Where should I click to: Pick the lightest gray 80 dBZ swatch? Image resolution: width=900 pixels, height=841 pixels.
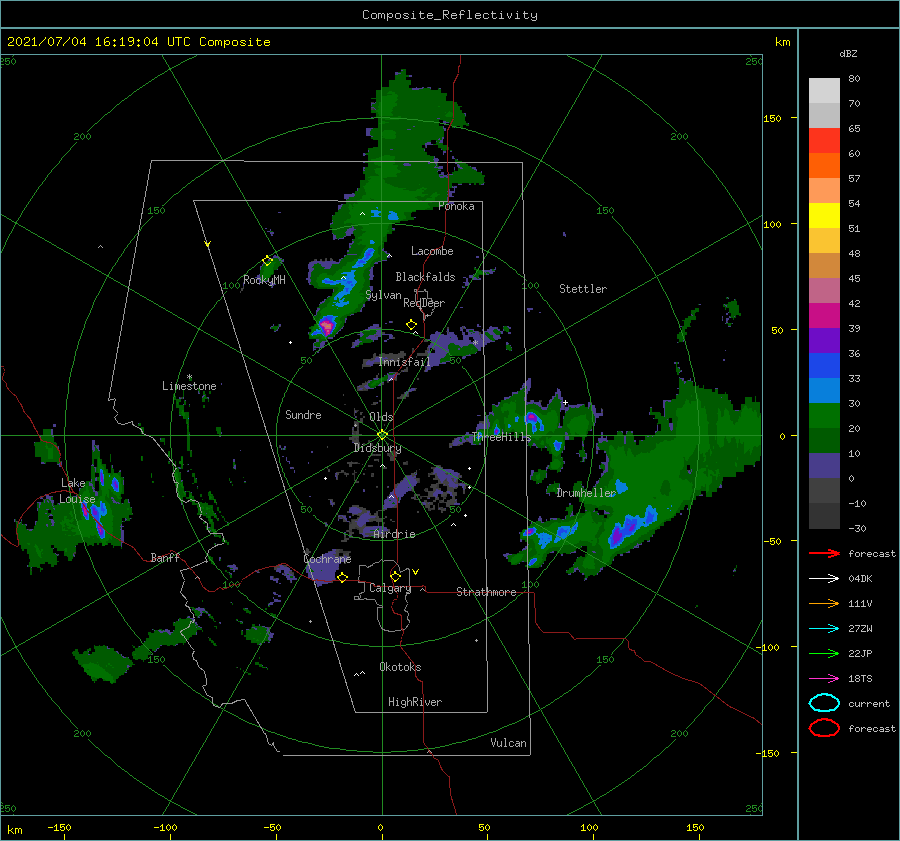[x=824, y=90]
